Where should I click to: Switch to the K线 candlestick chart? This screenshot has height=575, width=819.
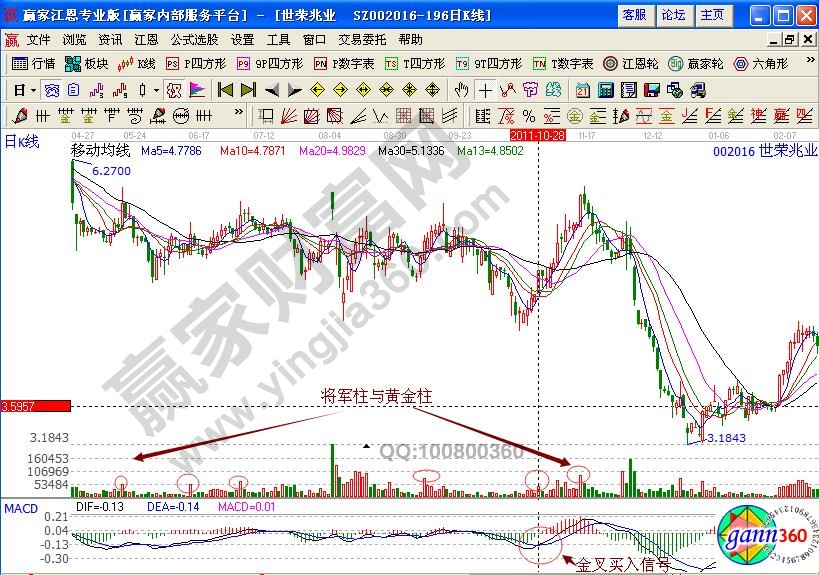(136, 64)
